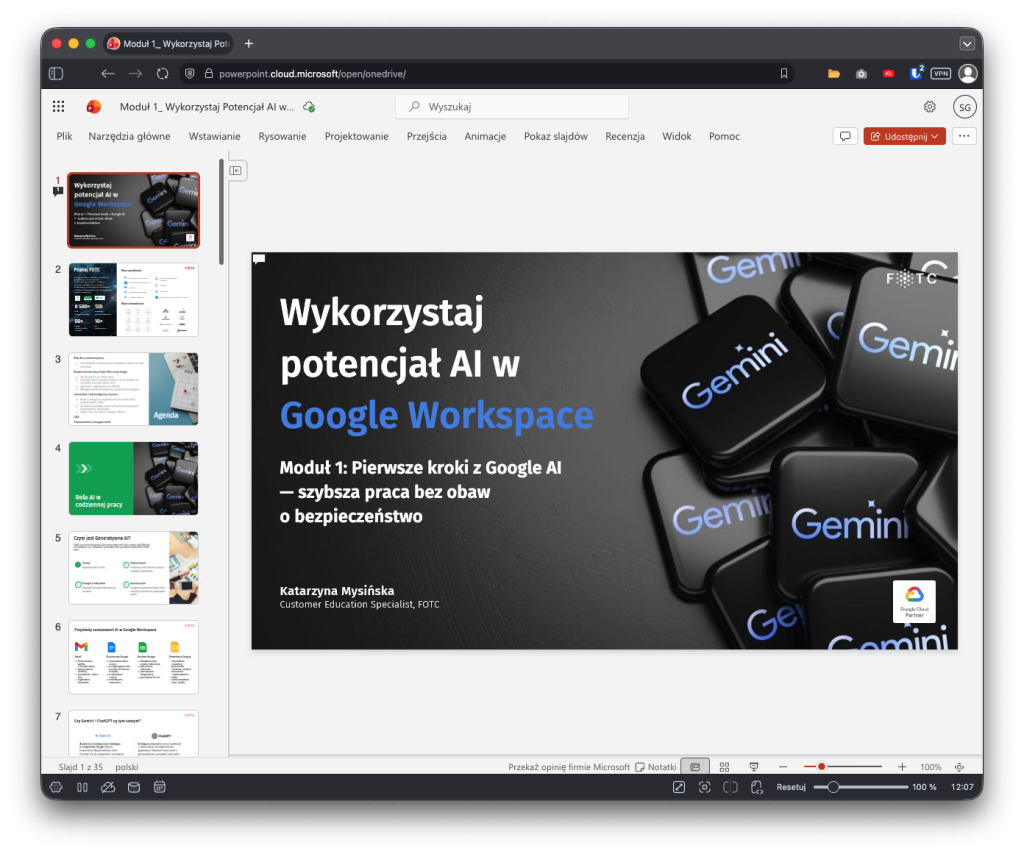Click the camera snapshot extension icon
Screen dimensions: 1024x854
click(861, 74)
